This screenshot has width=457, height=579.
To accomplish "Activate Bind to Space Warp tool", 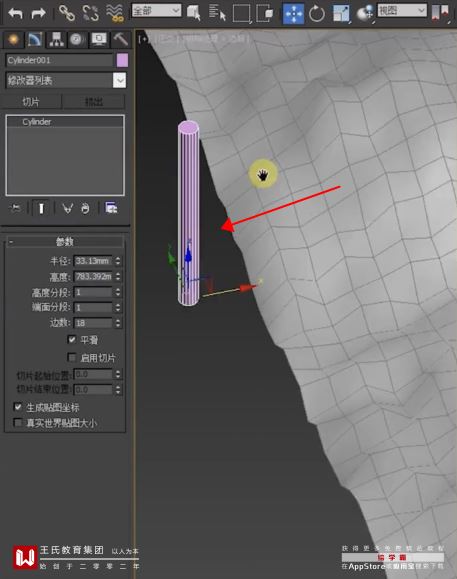I will tap(114, 13).
